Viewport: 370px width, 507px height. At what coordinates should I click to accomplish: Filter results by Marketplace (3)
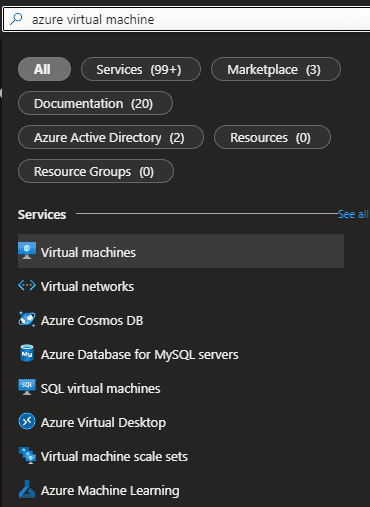click(276, 69)
